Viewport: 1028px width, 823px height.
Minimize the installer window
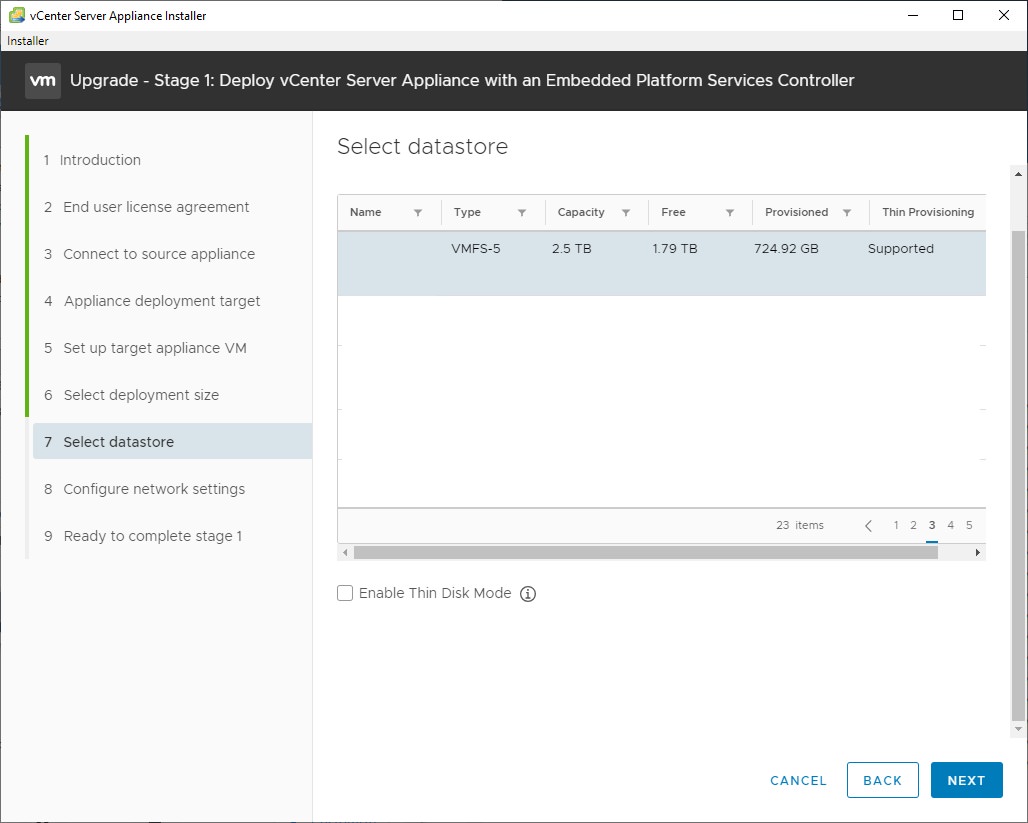pyautogui.click(x=913, y=15)
